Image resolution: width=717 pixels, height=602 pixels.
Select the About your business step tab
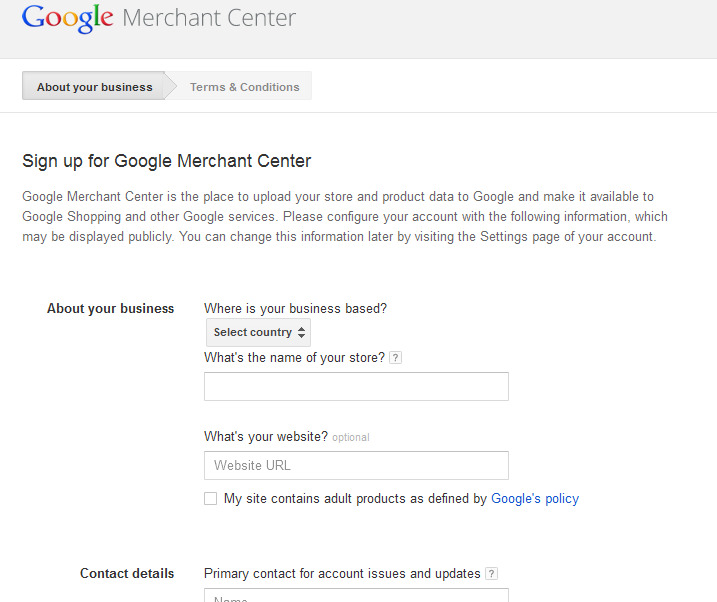tap(94, 87)
